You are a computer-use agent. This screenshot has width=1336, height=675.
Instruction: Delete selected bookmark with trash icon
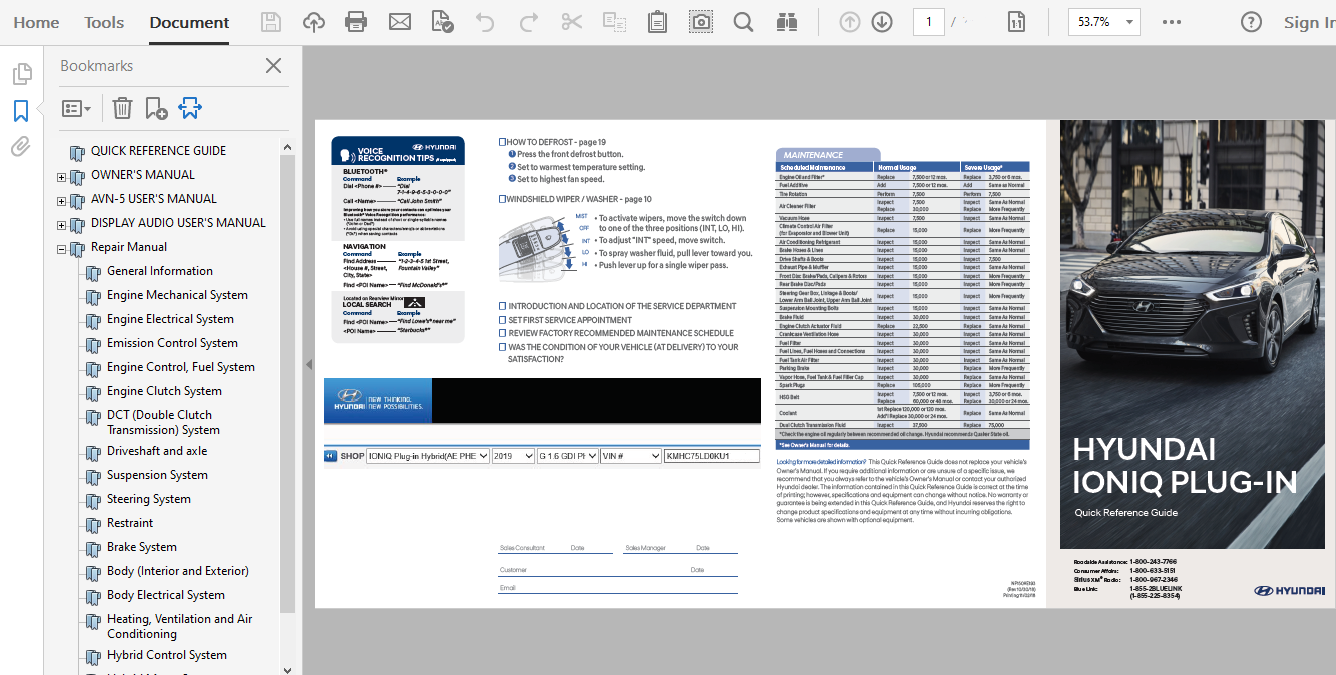click(x=122, y=108)
